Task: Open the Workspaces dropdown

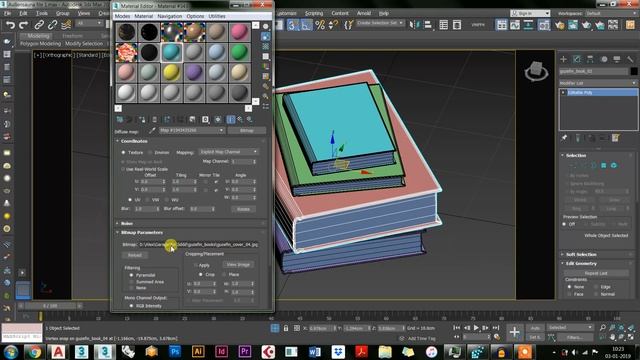Action: click(x=611, y=13)
